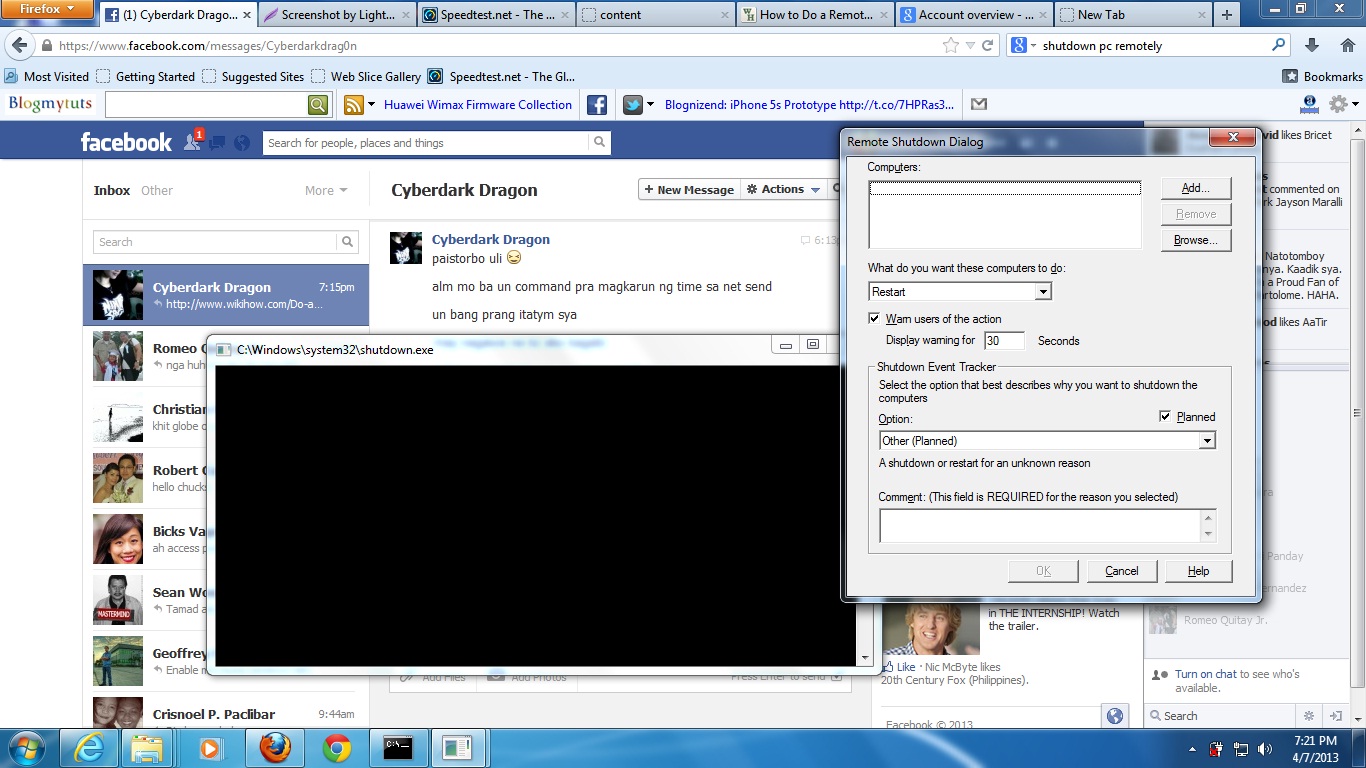Image resolution: width=1366 pixels, height=768 pixels.
Task: Switch to Screenshot by Light tab
Action: point(336,15)
